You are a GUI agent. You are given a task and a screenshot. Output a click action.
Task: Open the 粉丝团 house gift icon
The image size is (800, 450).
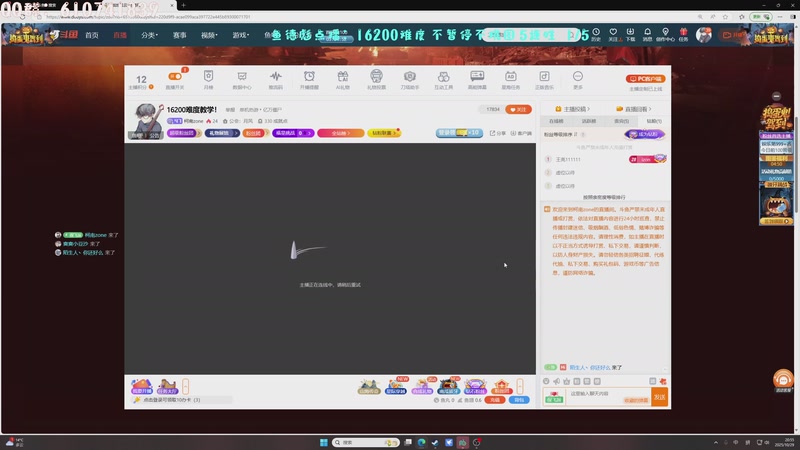point(502,386)
